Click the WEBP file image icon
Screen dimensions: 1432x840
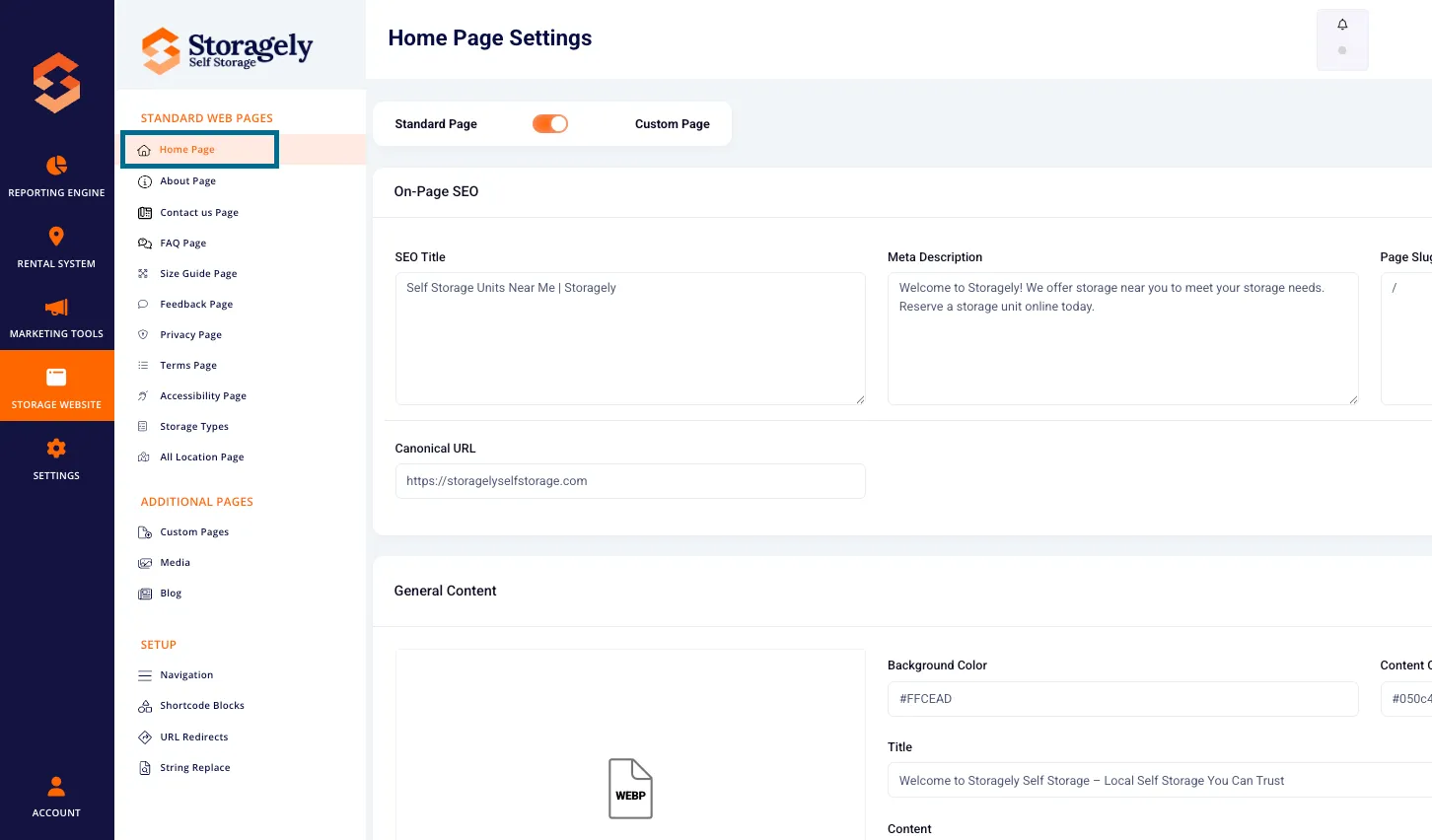coord(631,789)
